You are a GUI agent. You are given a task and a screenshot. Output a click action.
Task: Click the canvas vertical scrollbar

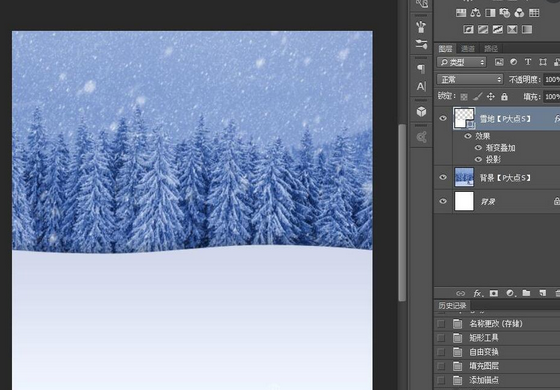point(402,212)
